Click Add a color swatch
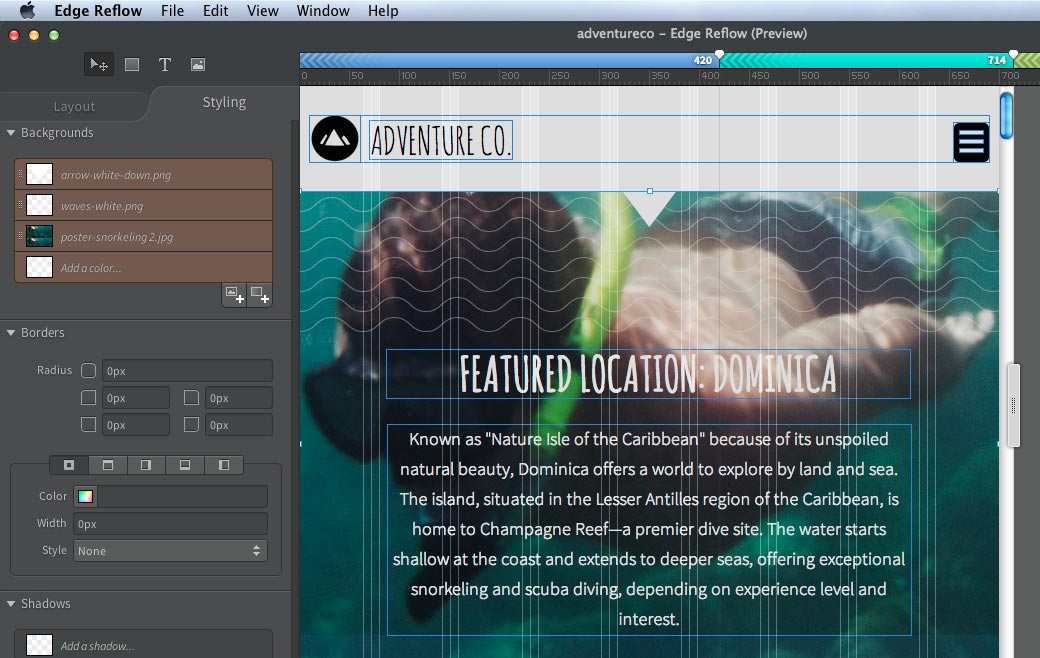This screenshot has width=1040, height=658. coord(39,267)
